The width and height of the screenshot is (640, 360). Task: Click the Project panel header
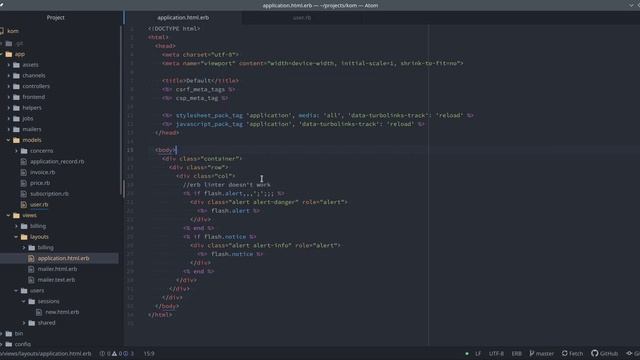point(56,18)
